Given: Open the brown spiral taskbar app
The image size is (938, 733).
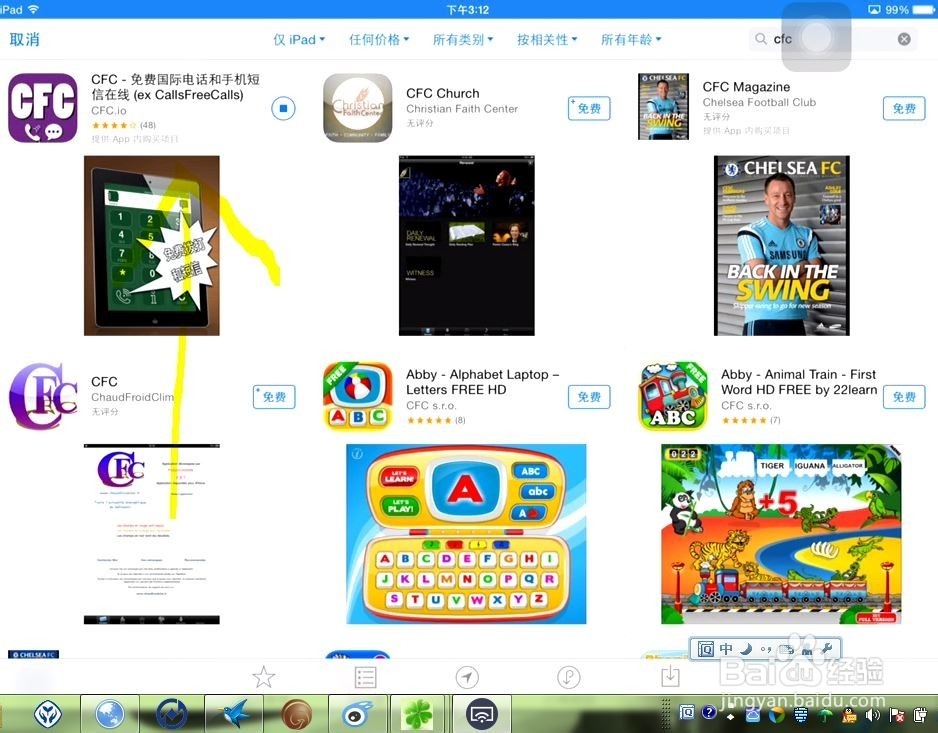Looking at the screenshot, I should pyautogui.click(x=297, y=713).
